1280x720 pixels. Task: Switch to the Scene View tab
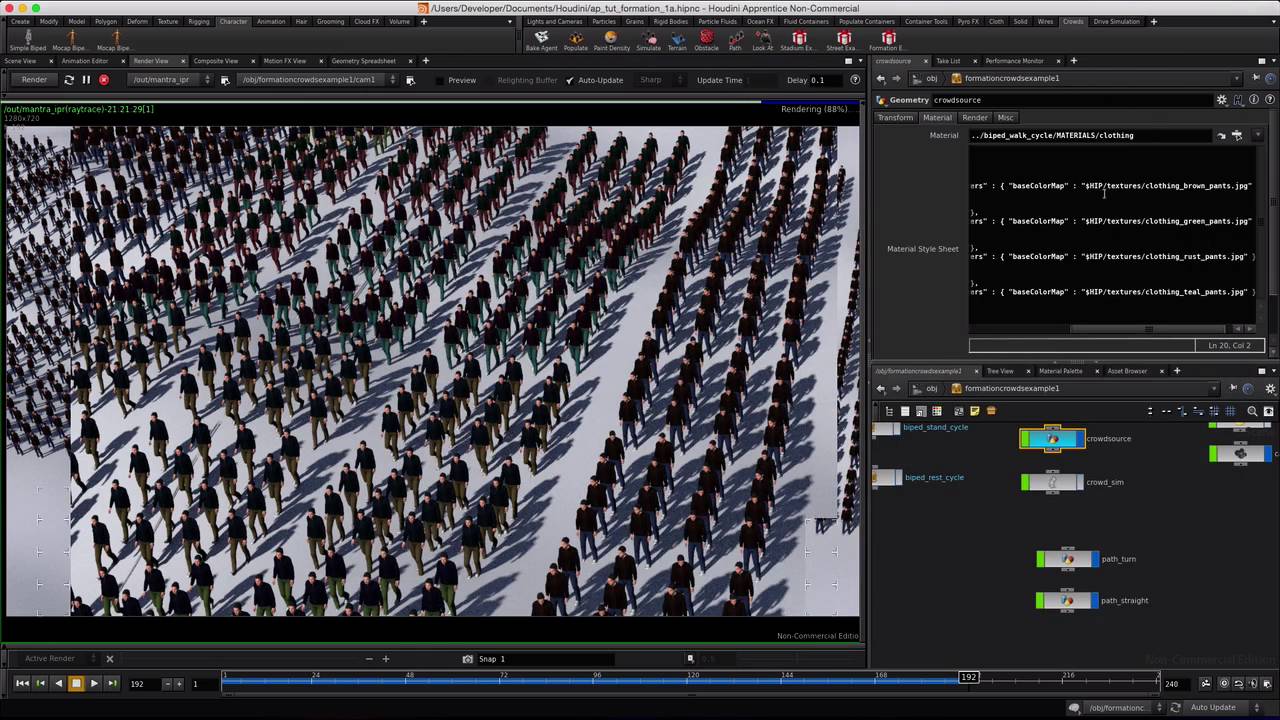(21, 61)
